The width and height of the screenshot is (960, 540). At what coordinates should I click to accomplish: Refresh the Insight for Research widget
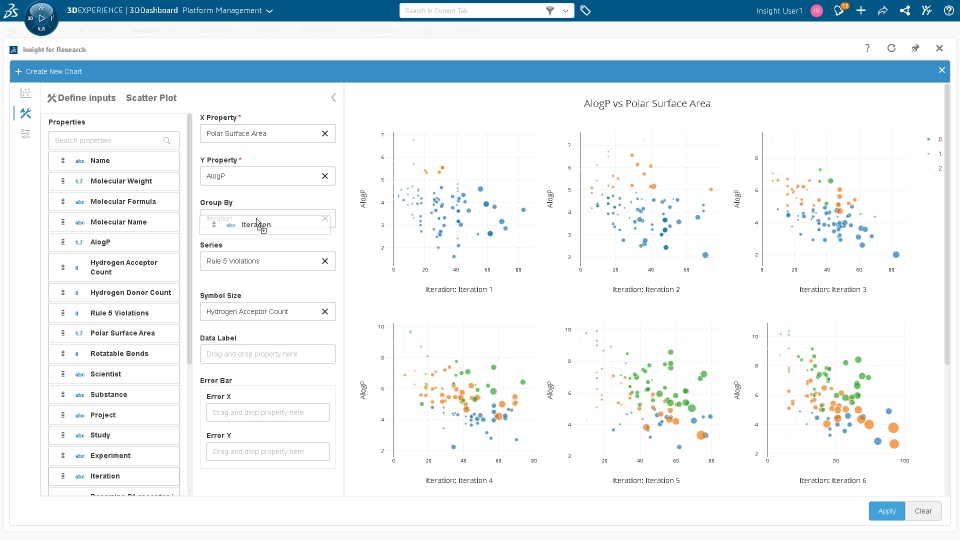pos(891,48)
